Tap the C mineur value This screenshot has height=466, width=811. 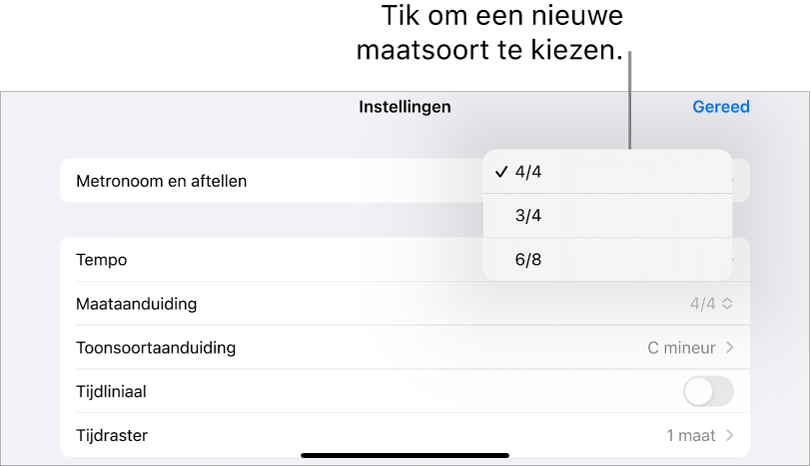point(681,348)
